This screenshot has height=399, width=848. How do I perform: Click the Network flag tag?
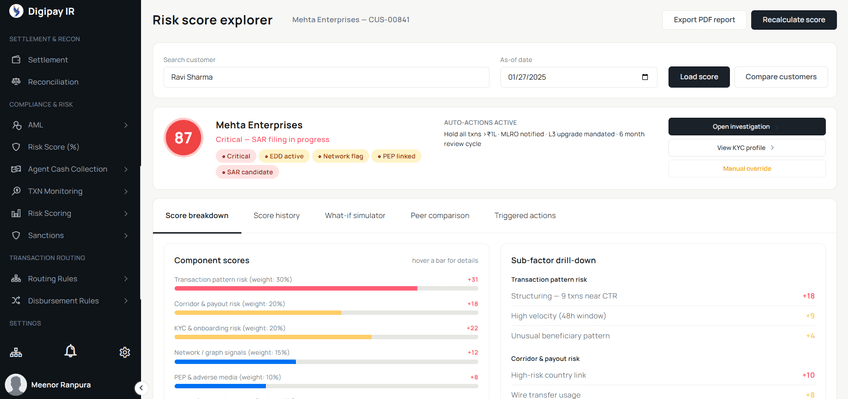point(341,156)
